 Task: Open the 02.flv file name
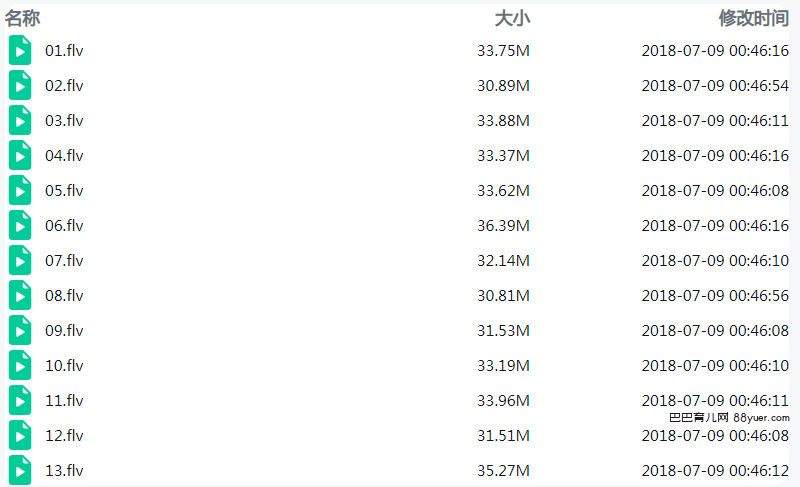point(64,86)
